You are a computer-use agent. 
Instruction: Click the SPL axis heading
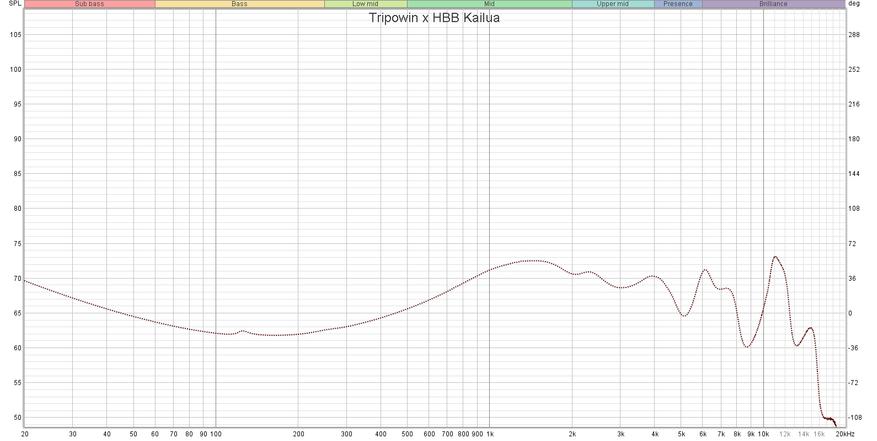pyautogui.click(x=15, y=3)
